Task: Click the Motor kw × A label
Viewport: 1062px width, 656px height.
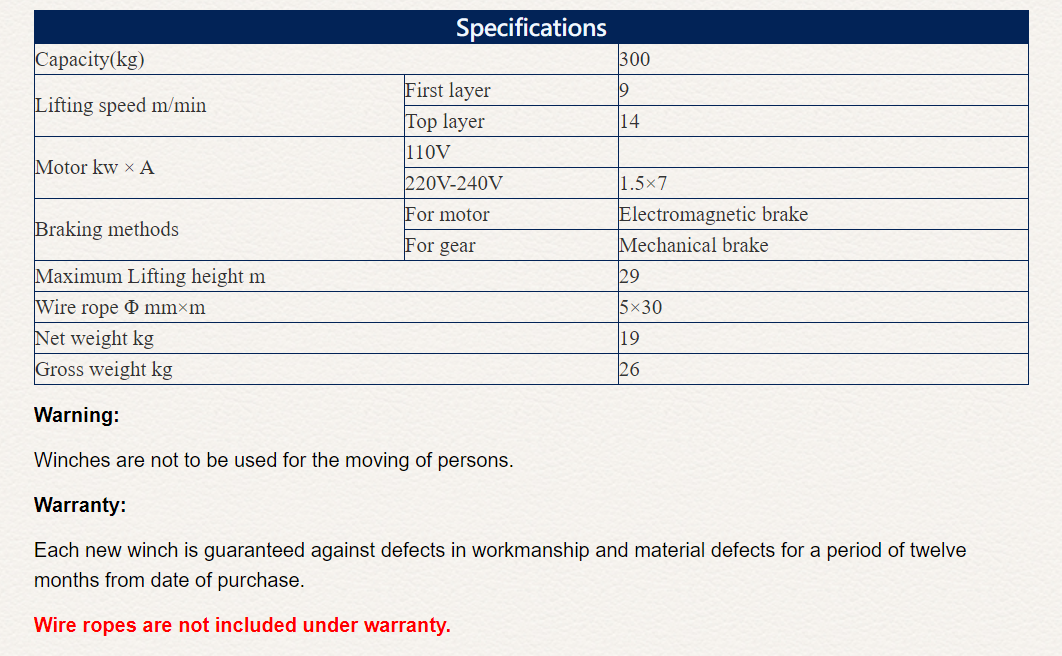Action: pos(95,168)
